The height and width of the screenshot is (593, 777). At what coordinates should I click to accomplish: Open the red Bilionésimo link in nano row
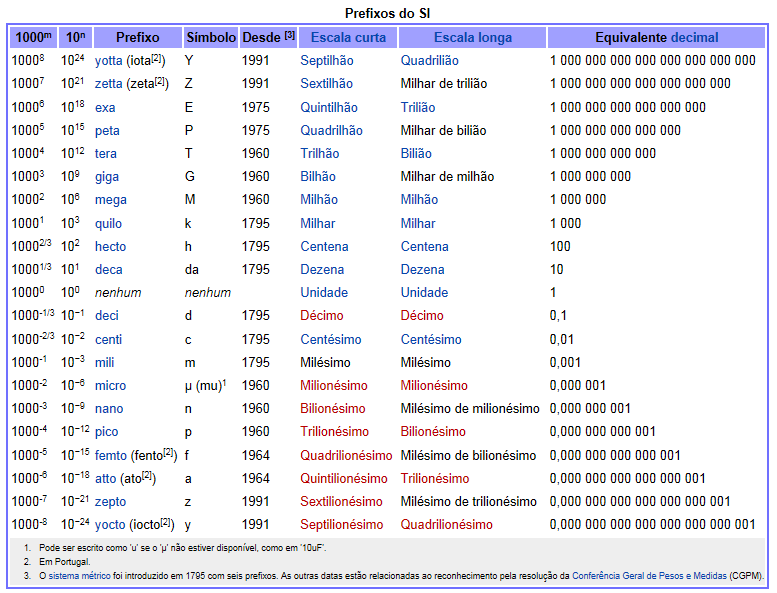pos(333,409)
